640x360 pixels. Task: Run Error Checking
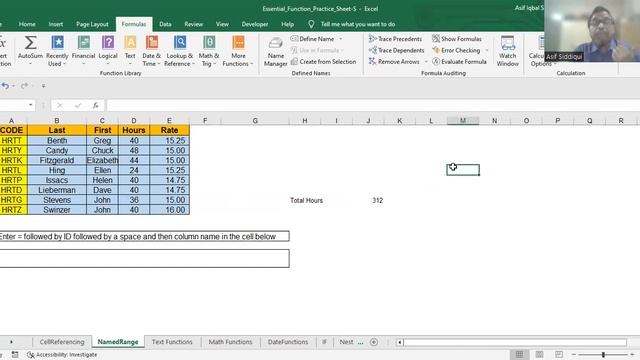tap(456, 50)
